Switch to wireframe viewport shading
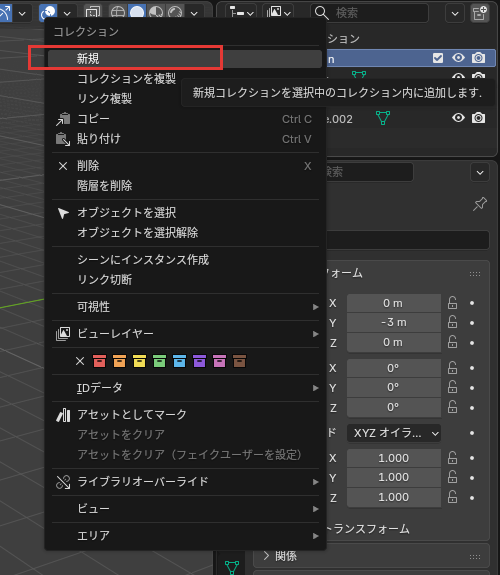The image size is (500, 575). 117,13
